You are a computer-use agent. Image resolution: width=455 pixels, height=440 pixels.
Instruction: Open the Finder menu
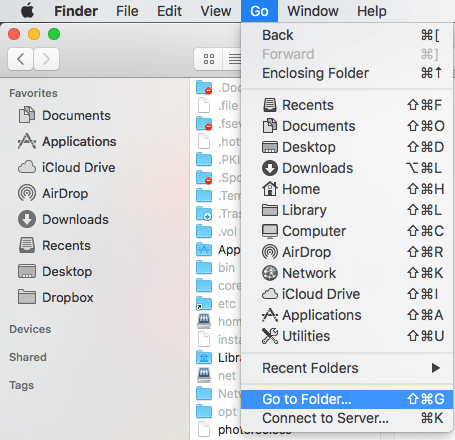pos(76,11)
